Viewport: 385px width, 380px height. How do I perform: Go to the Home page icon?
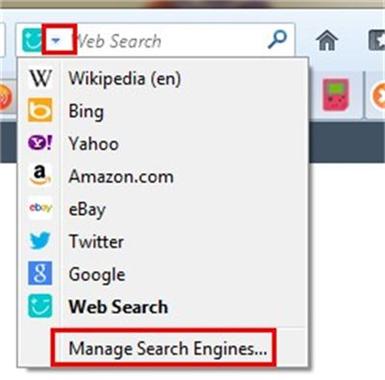327,40
